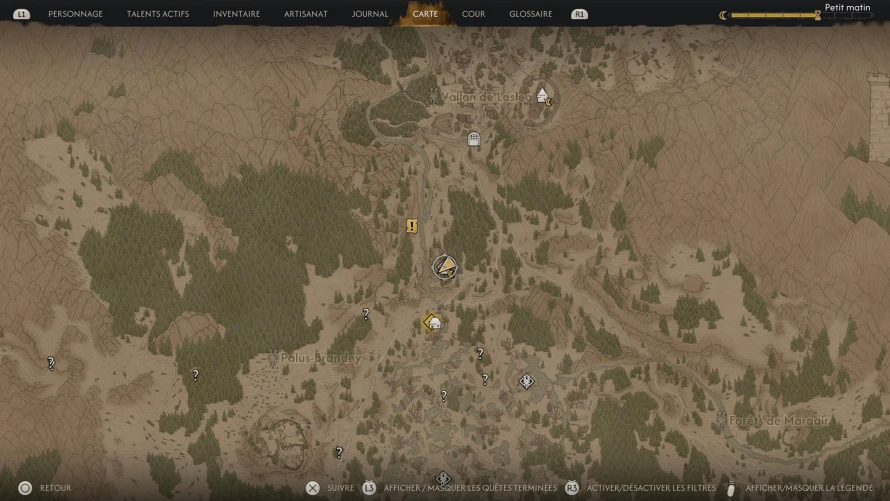This screenshot has height=501, width=890.
Task: Click the L1 previous-tab button prompt
Action: (x=21, y=14)
